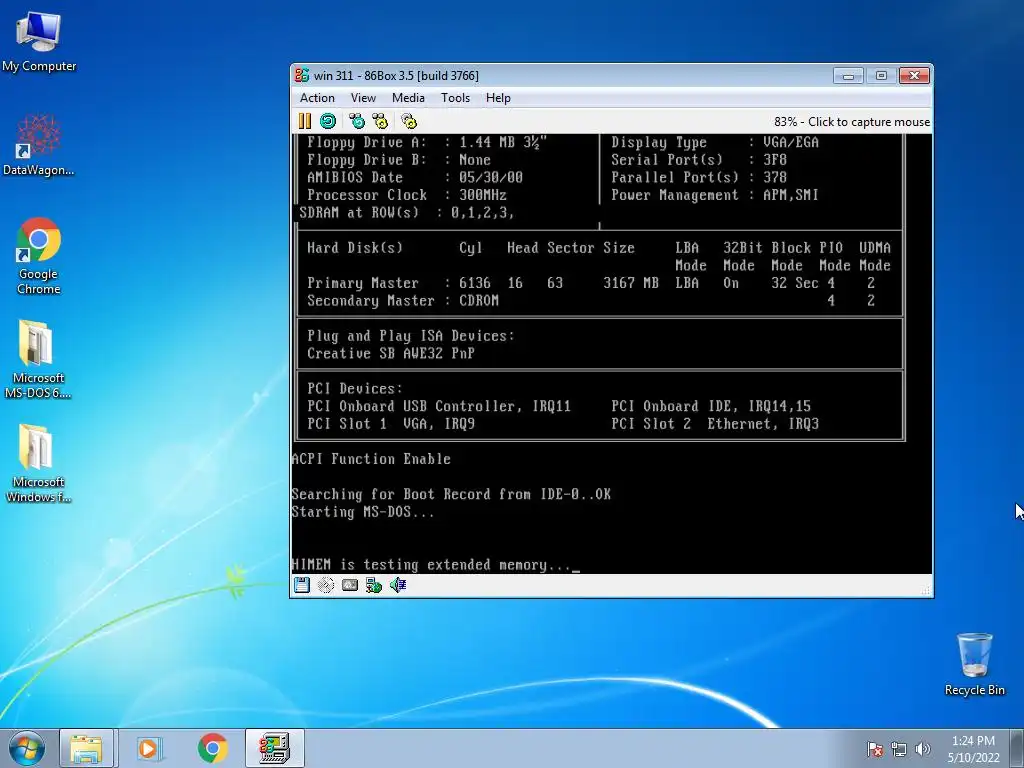The height and width of the screenshot is (768, 1024).
Task: Click the 'win 311 - 86Box 3.5' title text
Action: [396, 76]
